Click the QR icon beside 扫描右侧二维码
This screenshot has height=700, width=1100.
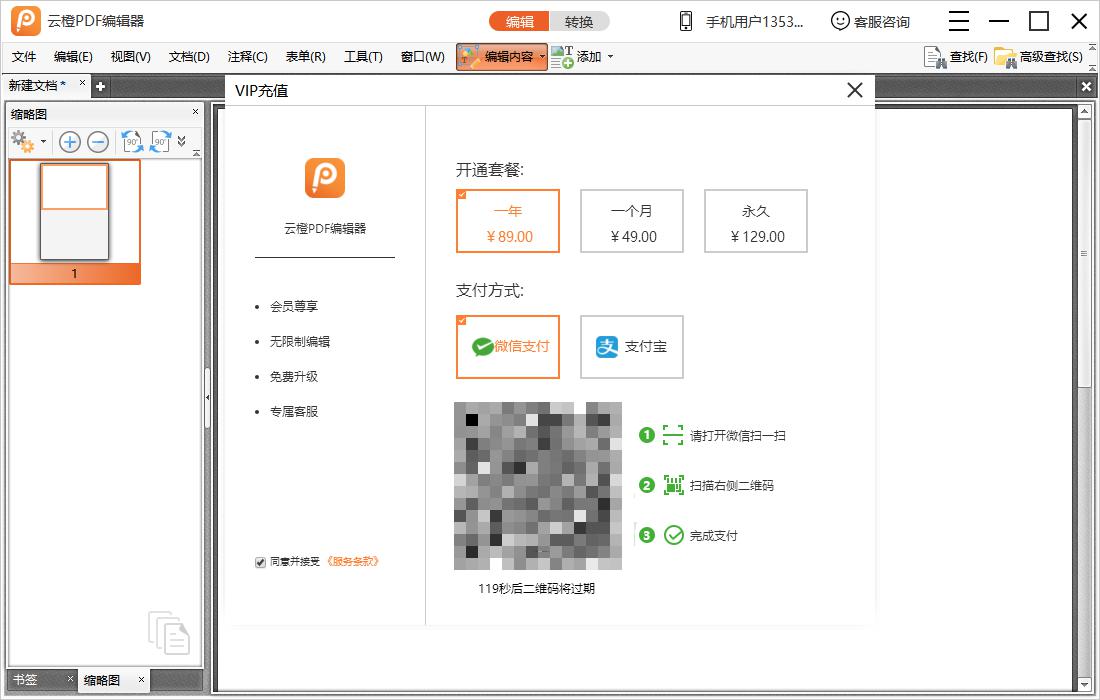tap(673, 485)
